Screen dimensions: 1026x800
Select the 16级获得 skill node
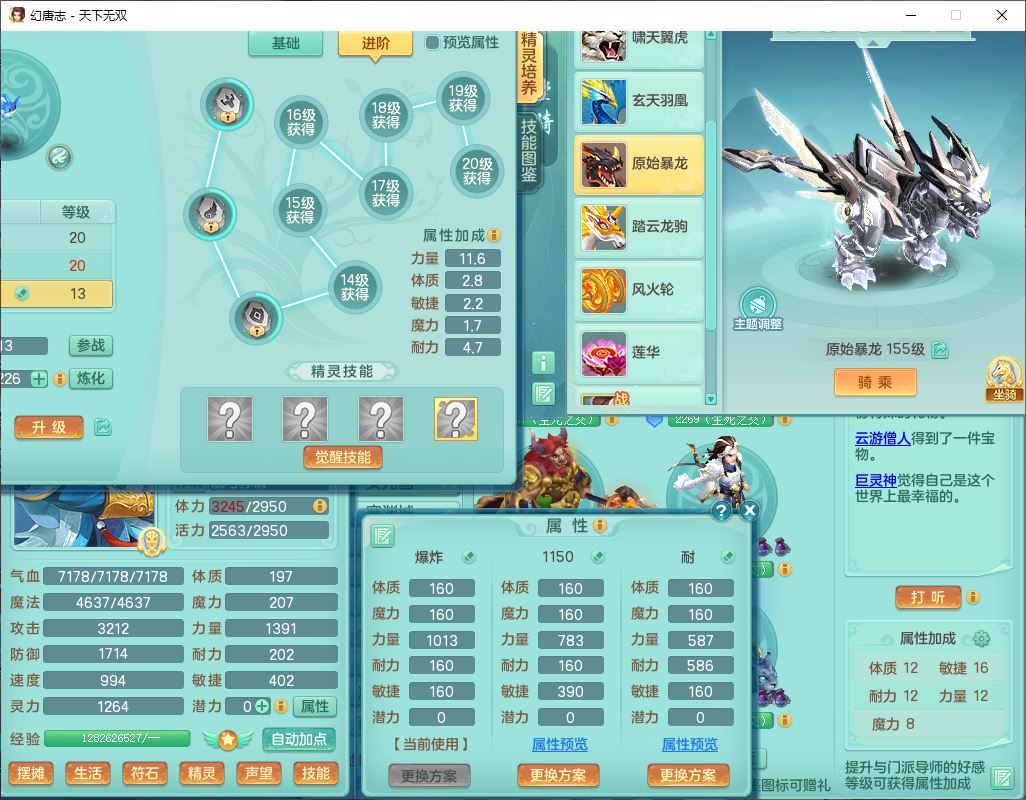tap(300, 122)
